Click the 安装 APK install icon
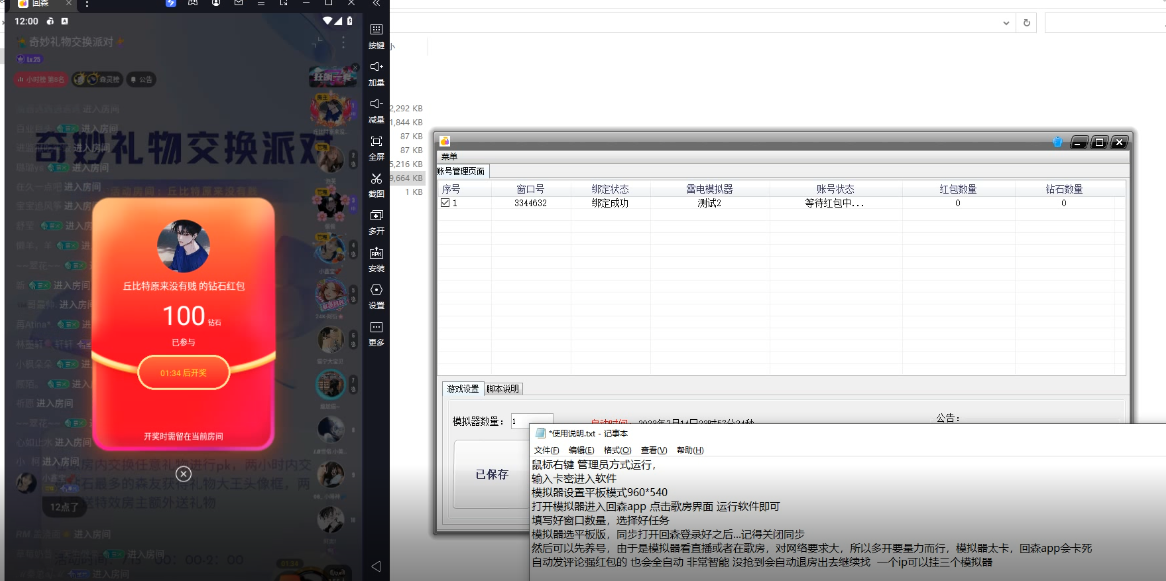 click(375, 257)
